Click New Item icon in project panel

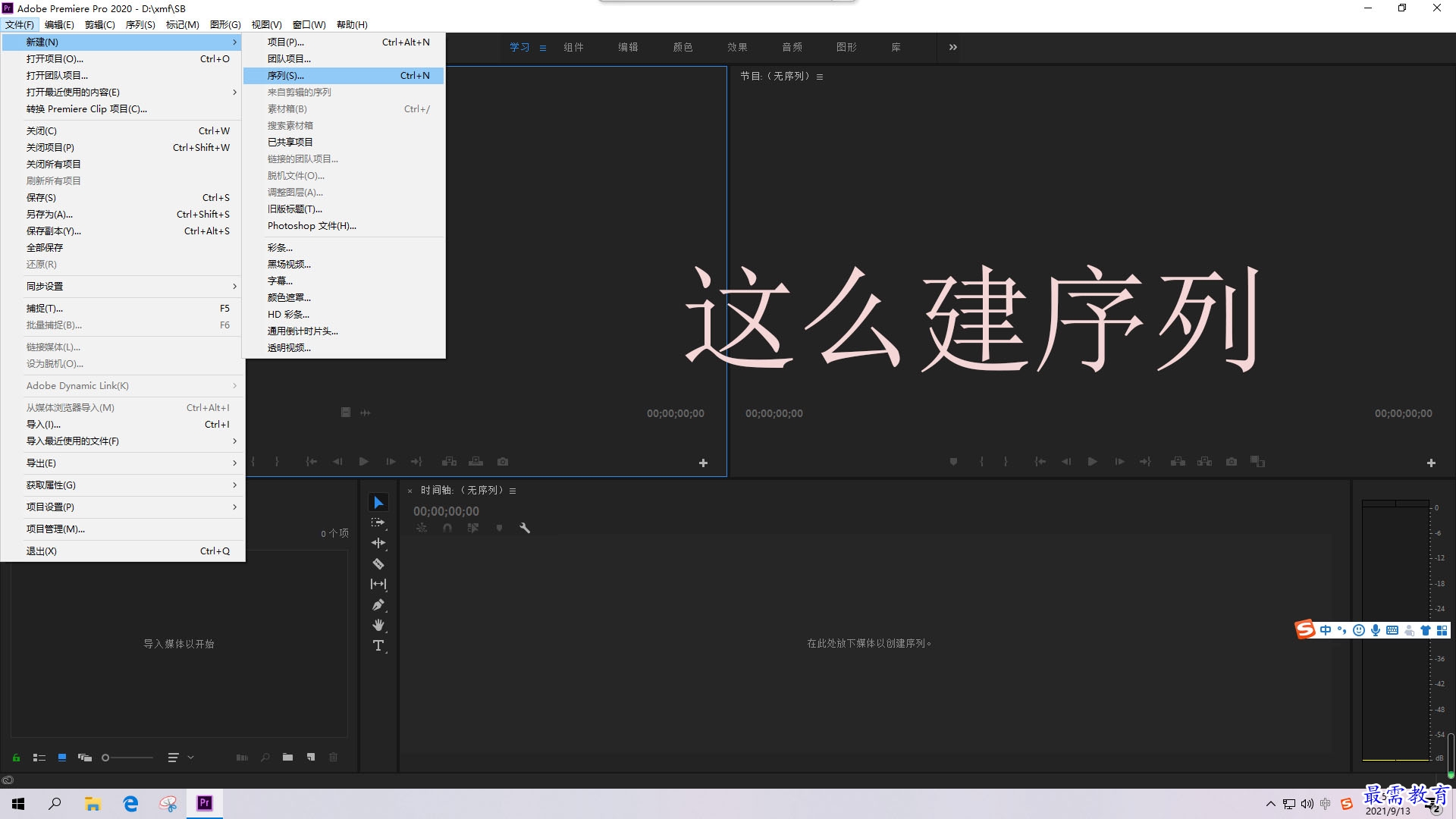click(x=311, y=758)
